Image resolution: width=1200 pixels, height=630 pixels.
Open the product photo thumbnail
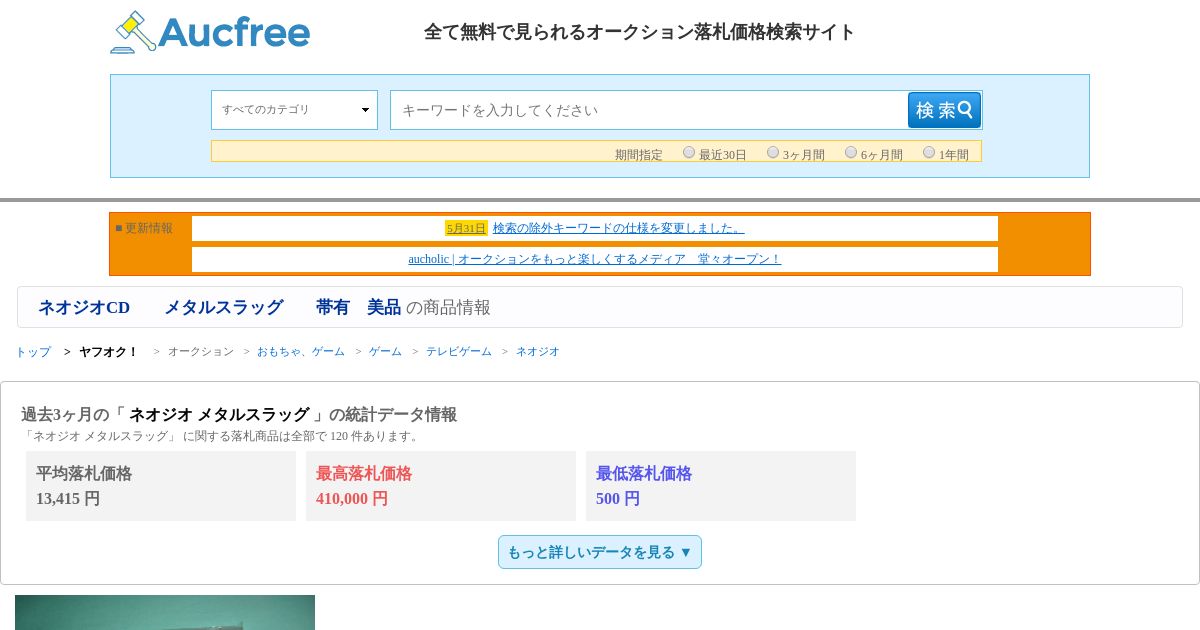point(165,612)
